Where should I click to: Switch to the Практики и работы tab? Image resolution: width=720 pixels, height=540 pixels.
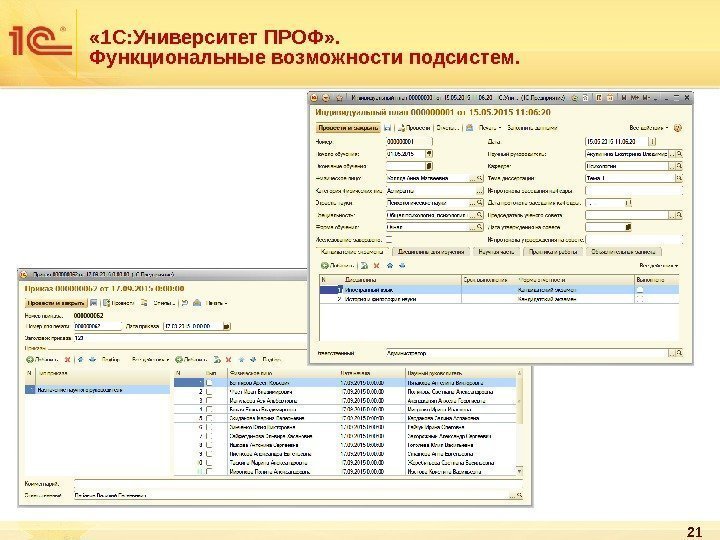[x=553, y=252]
